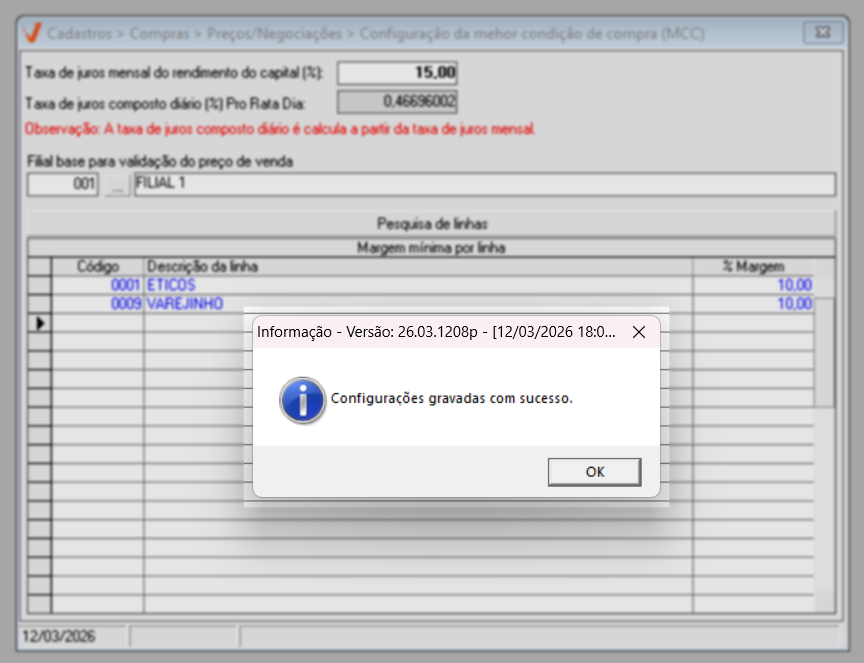Click the grid's vertical scrollbar thumb
This screenshot has height=663, width=864.
click(x=824, y=353)
